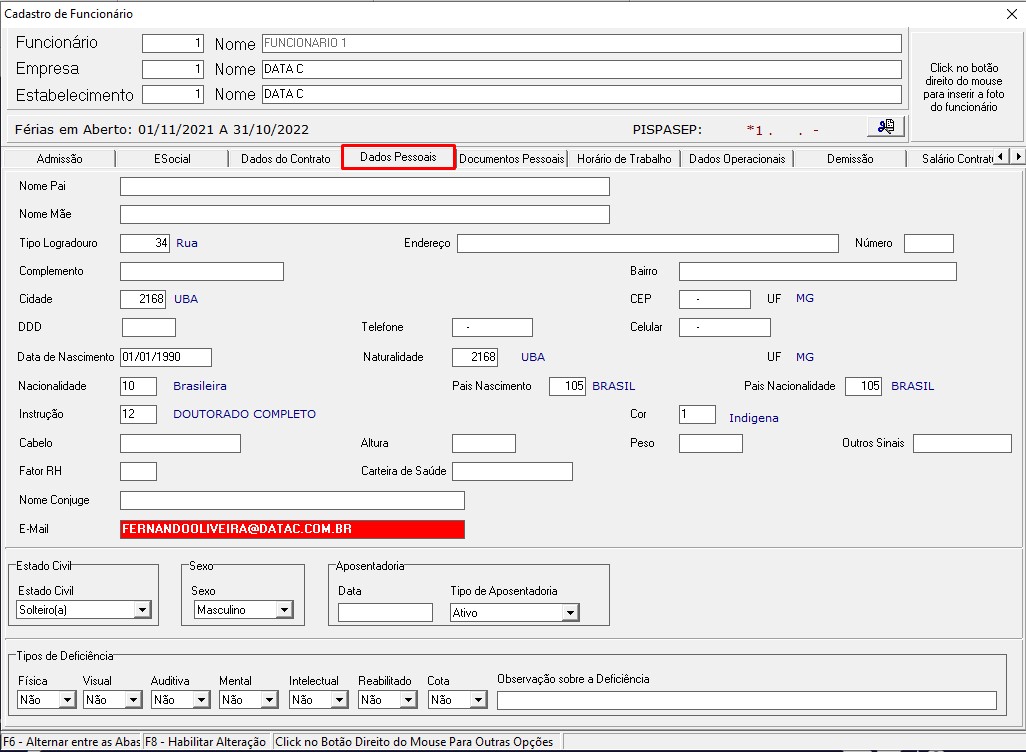Click the Celular input field
This screenshot has width=1026, height=752.
pyautogui.click(x=724, y=327)
